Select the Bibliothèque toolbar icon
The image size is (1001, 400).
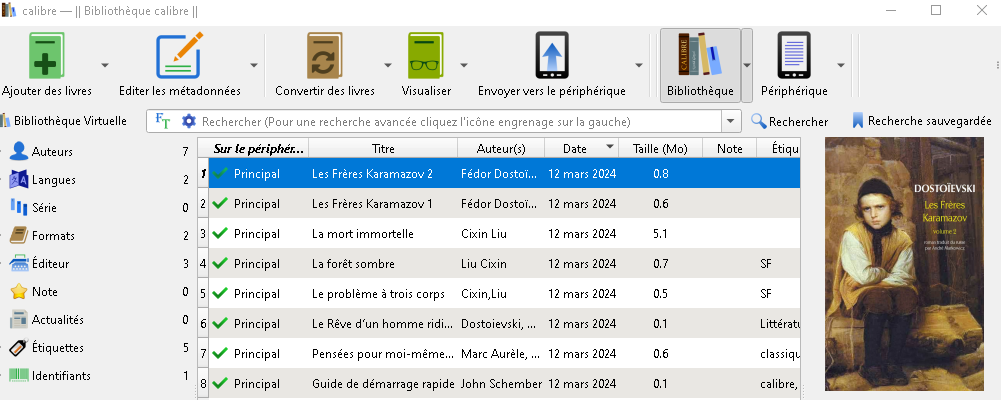coord(700,54)
